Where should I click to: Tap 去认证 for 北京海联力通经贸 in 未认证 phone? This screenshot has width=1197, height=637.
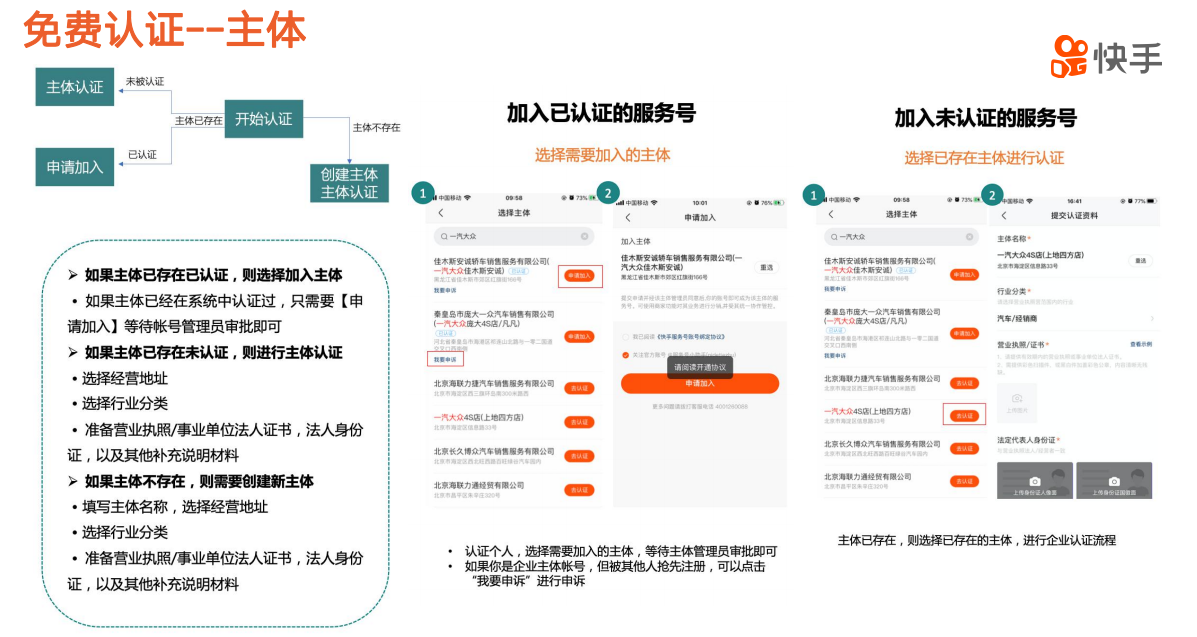pos(964,481)
